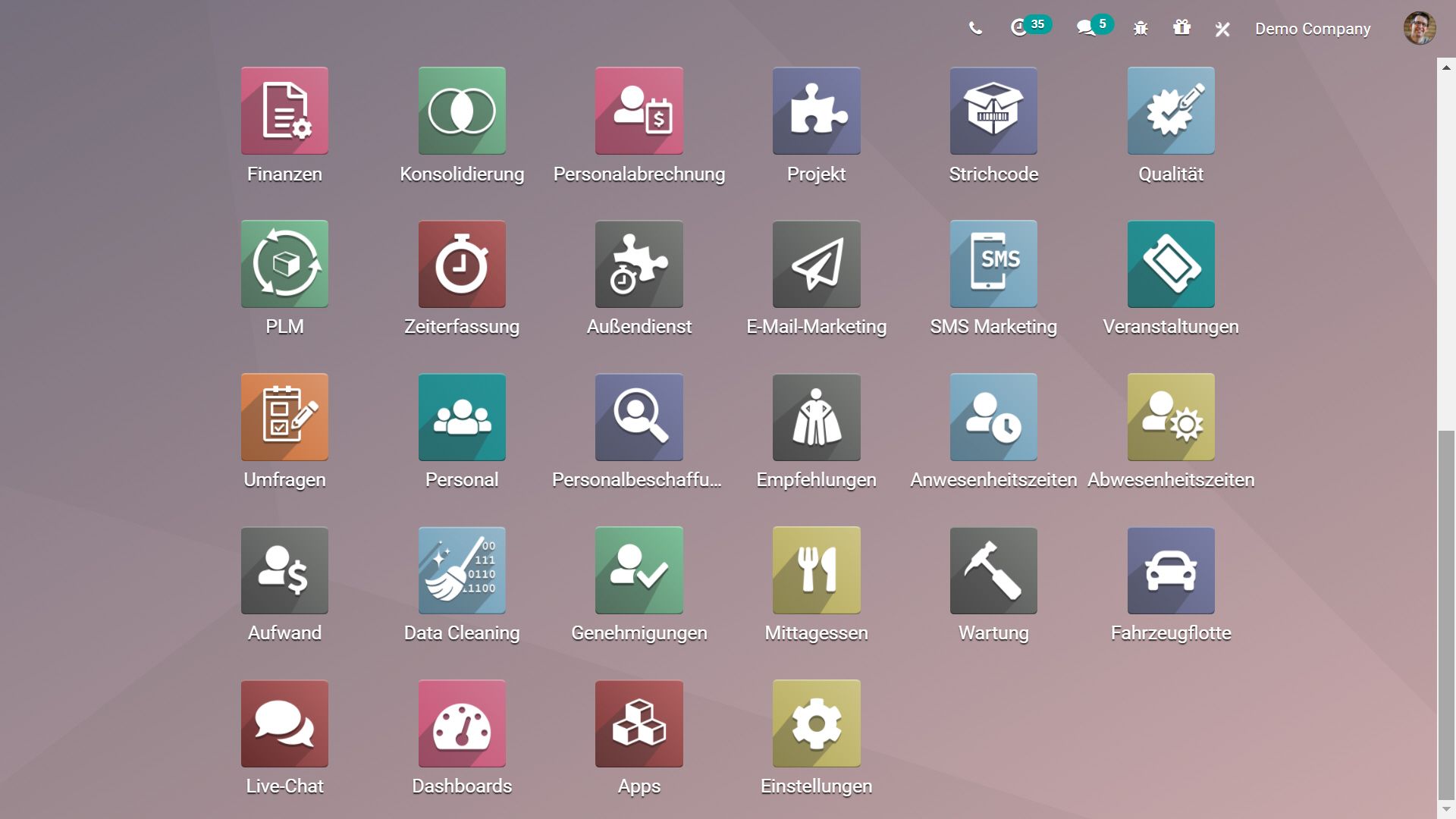Screen dimensions: 1456x819
Task: Open the Strichcode barcode app
Action: (x=993, y=111)
